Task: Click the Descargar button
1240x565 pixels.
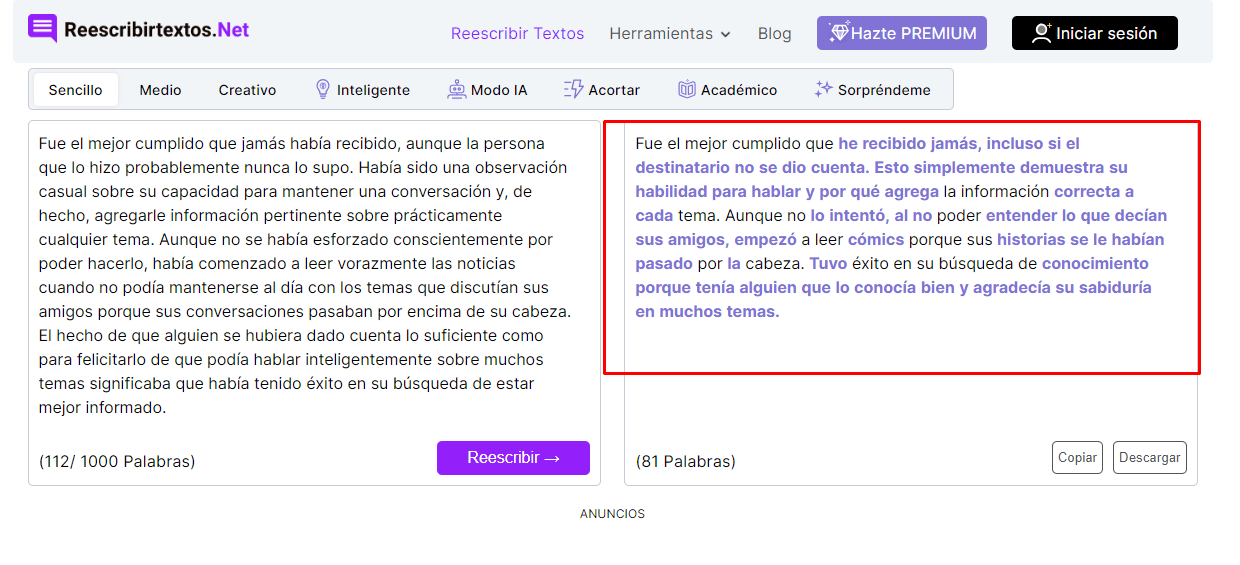Action: 1150,457
